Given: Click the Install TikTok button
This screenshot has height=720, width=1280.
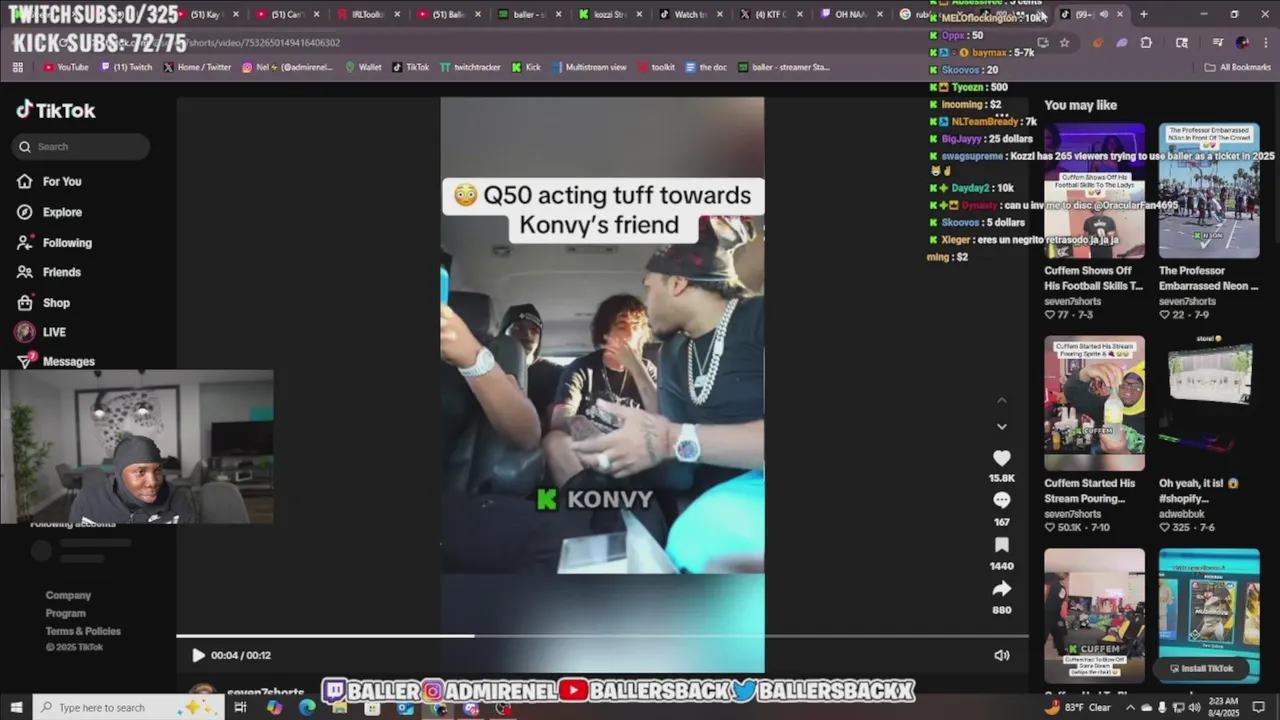Looking at the screenshot, I should tap(1200, 668).
